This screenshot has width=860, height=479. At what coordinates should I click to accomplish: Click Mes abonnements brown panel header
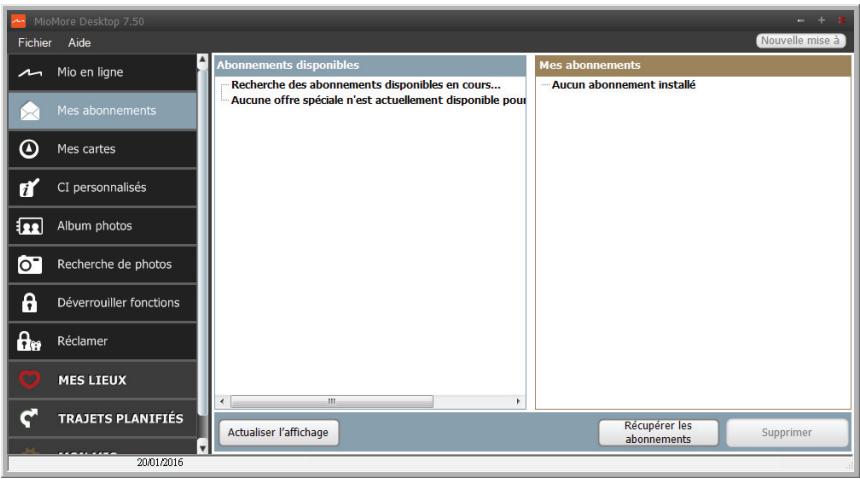point(693,65)
